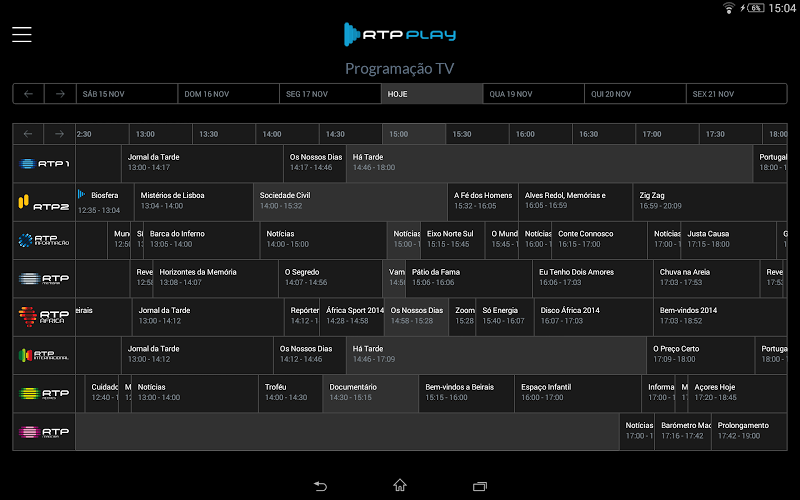Tap the Android home button

(x=400, y=485)
